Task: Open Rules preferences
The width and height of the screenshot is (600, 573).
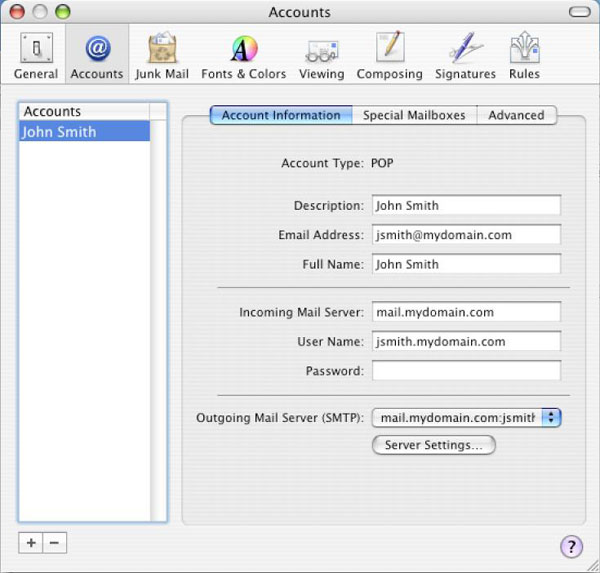Action: 525,56
